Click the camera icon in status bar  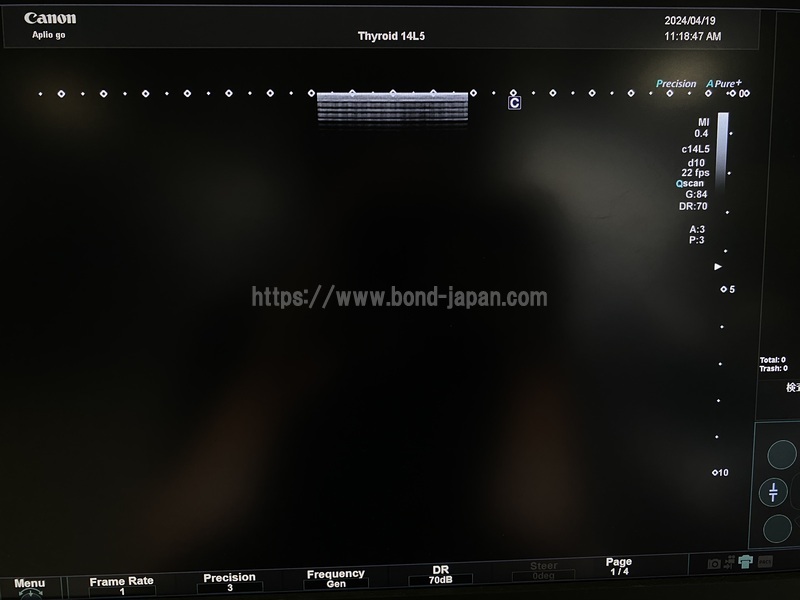[714, 564]
